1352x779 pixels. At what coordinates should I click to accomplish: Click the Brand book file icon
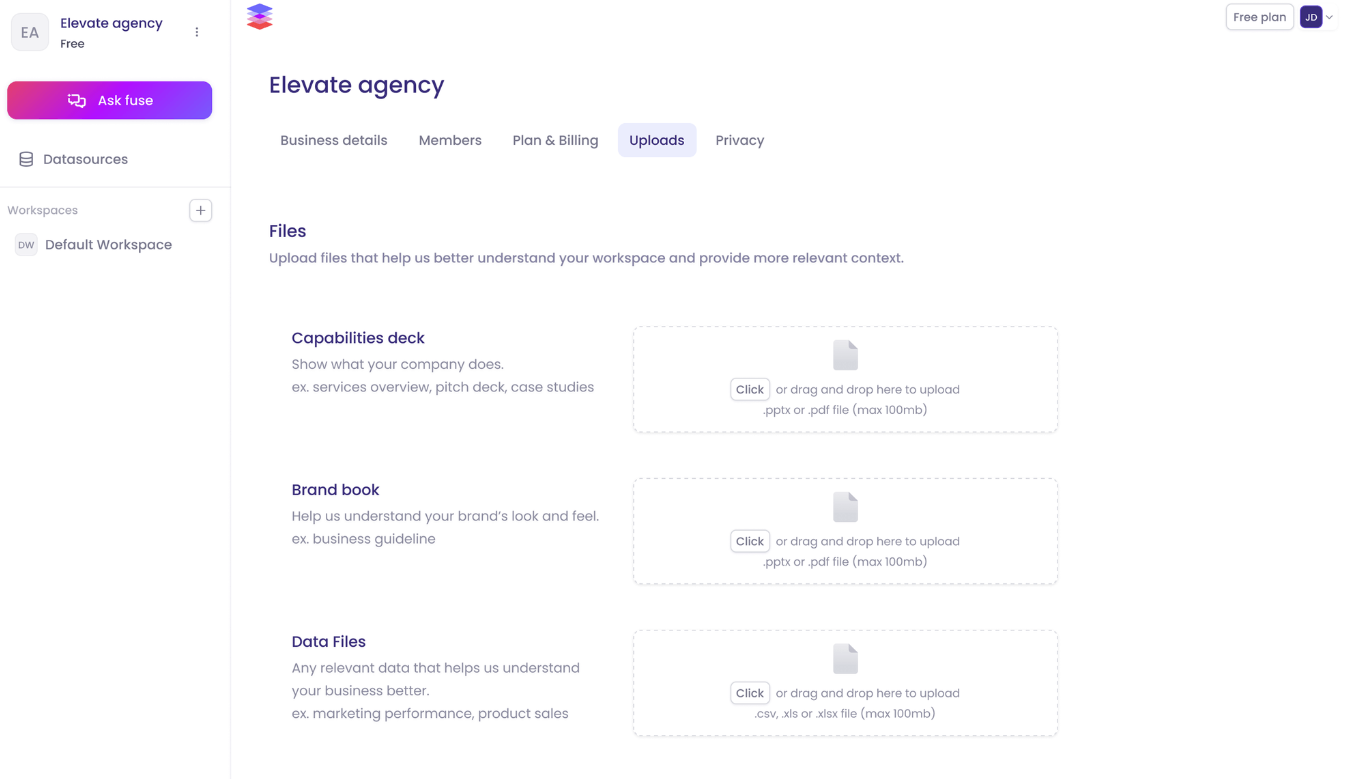pos(845,508)
